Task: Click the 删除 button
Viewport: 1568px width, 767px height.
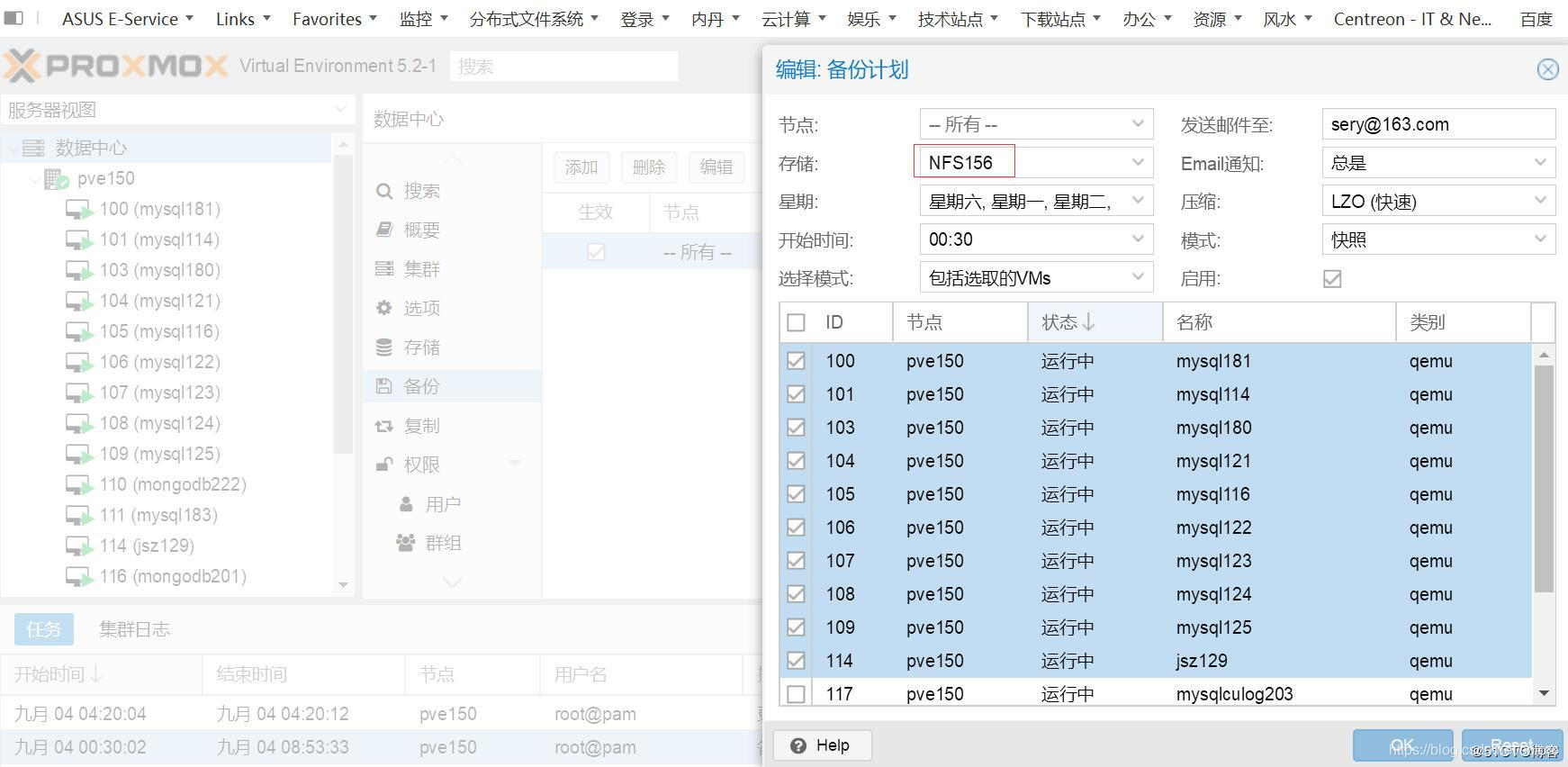Action: coord(648,167)
